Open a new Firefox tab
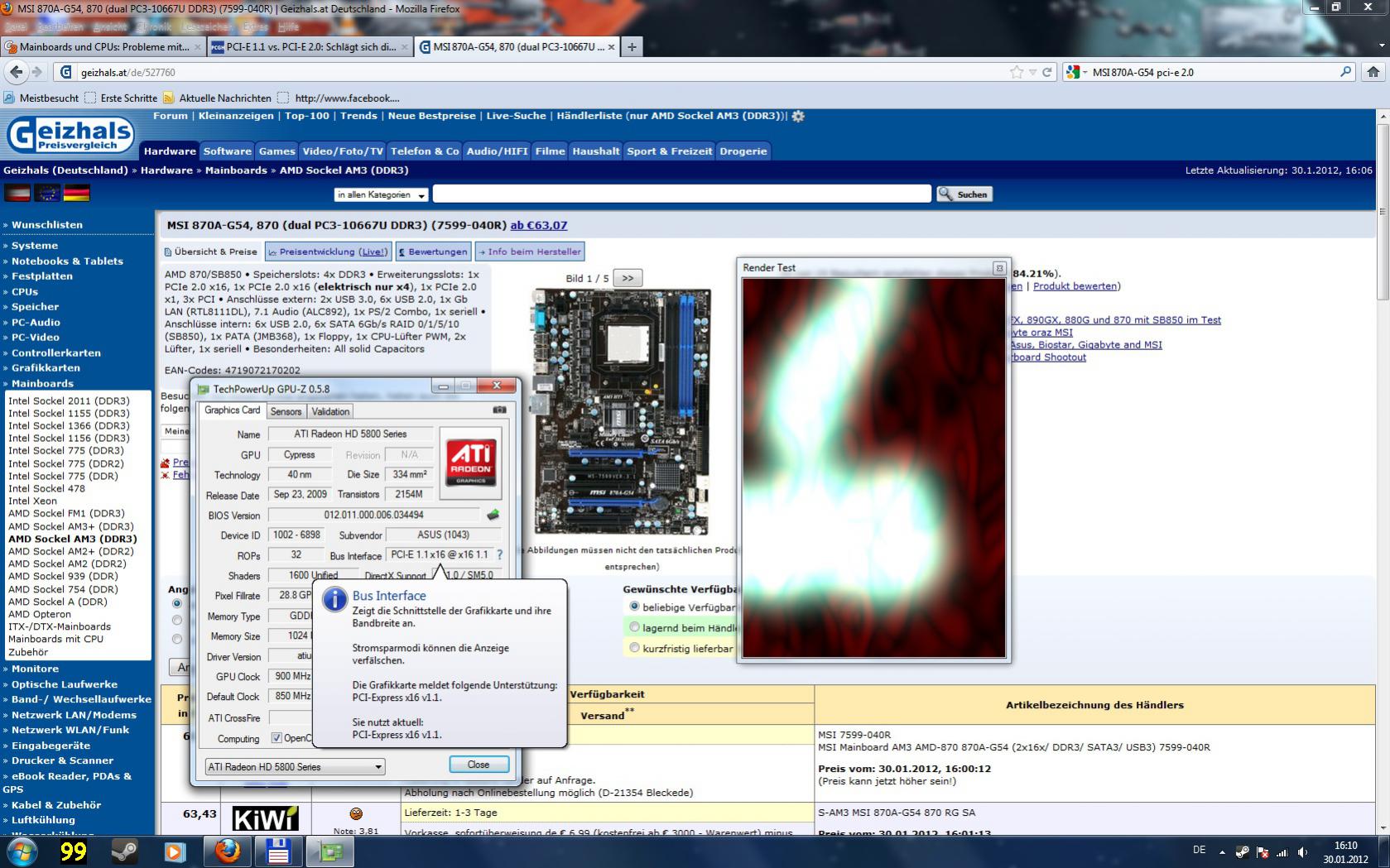The image size is (1390, 868). [632, 47]
